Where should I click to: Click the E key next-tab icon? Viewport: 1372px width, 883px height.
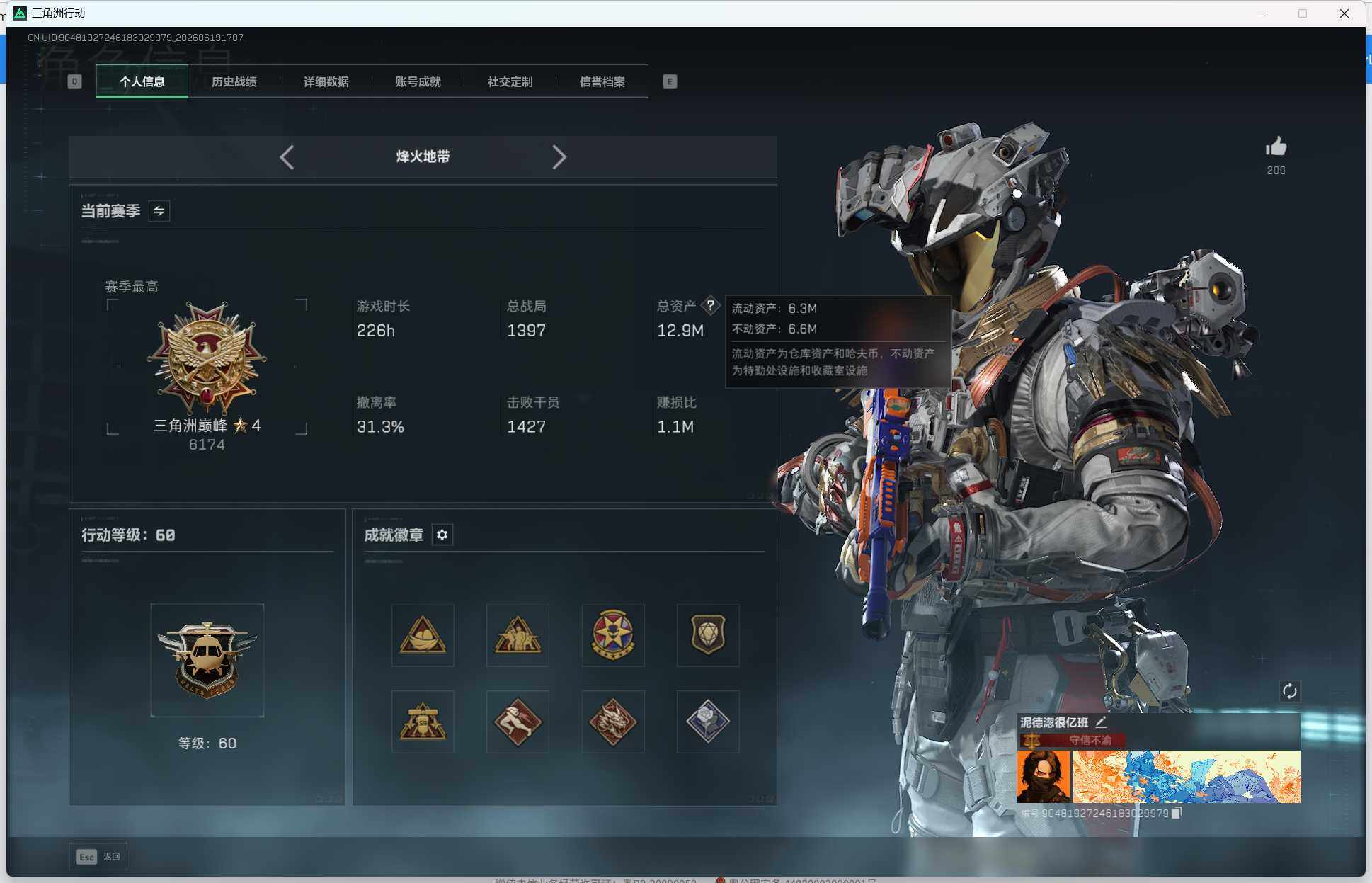[x=670, y=81]
